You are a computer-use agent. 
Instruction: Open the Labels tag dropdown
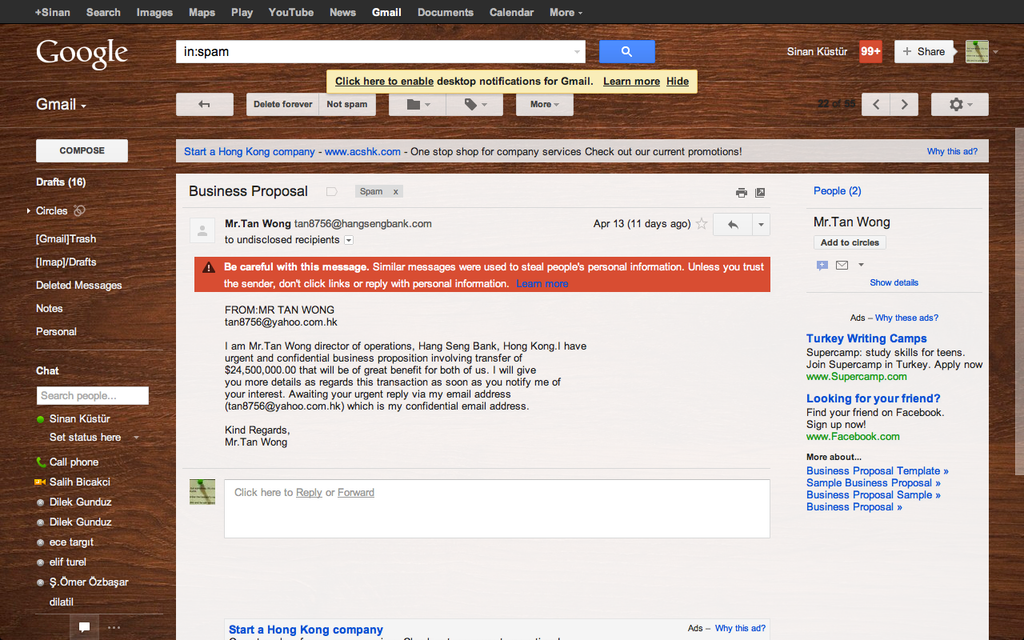pyautogui.click(x=474, y=104)
